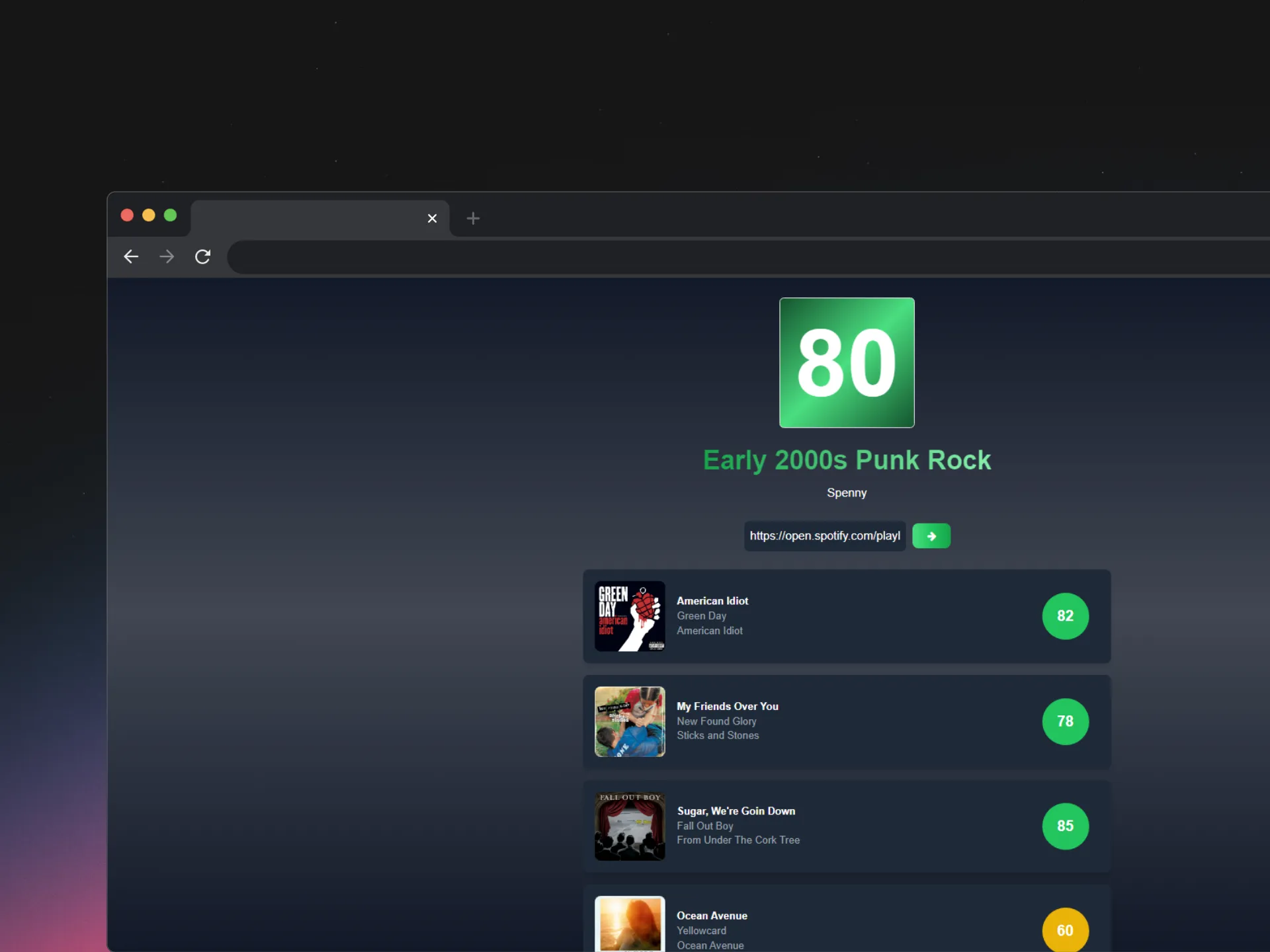The height and width of the screenshot is (952, 1270).
Task: Click the Spotify playlist URL input field
Action: pyautogui.click(x=824, y=536)
